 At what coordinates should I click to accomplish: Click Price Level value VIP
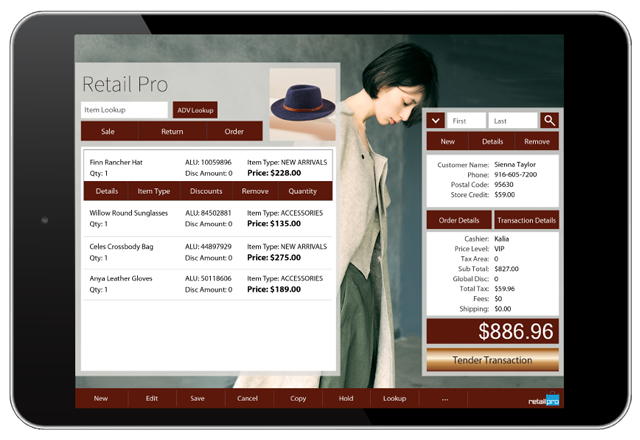click(x=499, y=249)
